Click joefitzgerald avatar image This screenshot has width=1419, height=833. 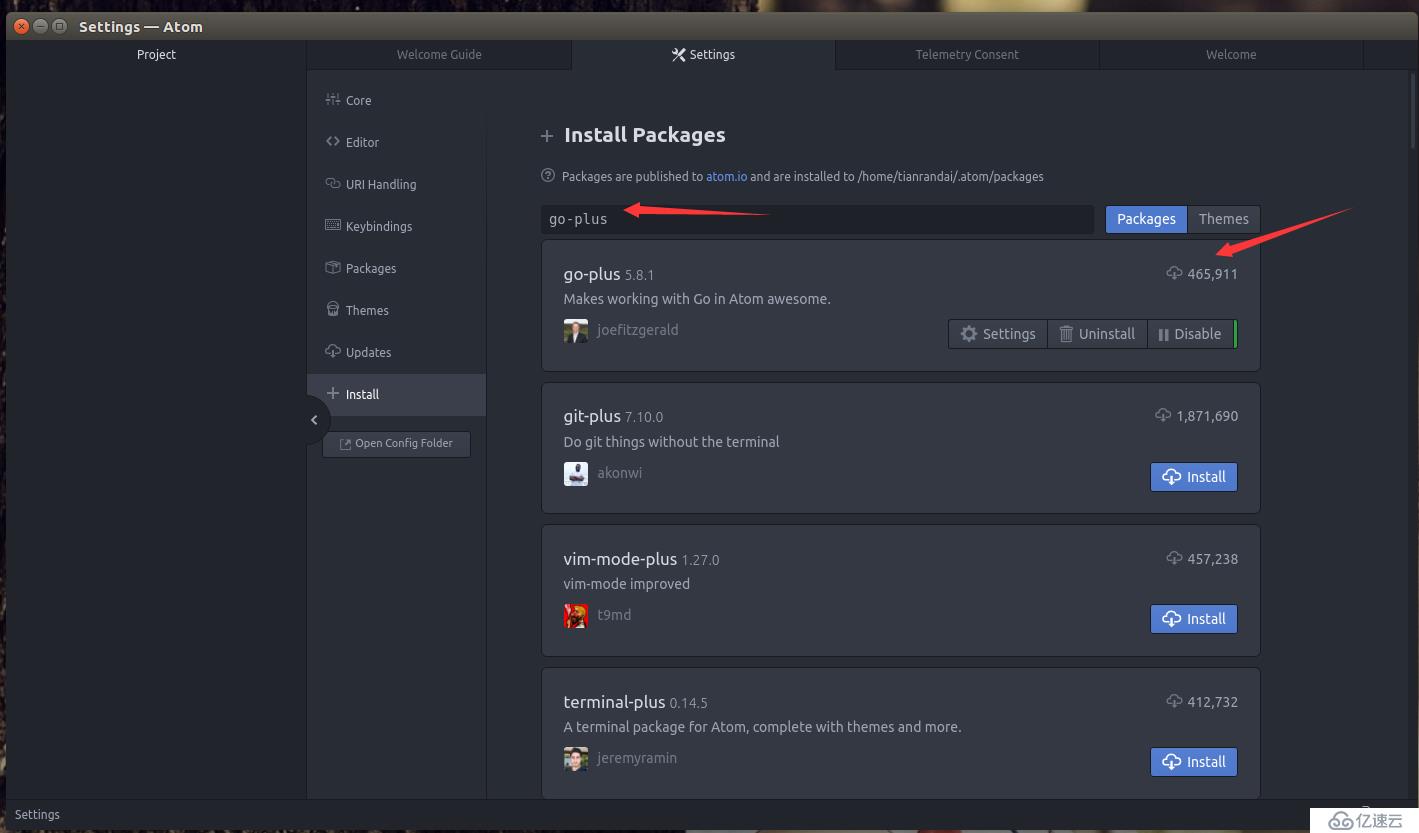[576, 331]
